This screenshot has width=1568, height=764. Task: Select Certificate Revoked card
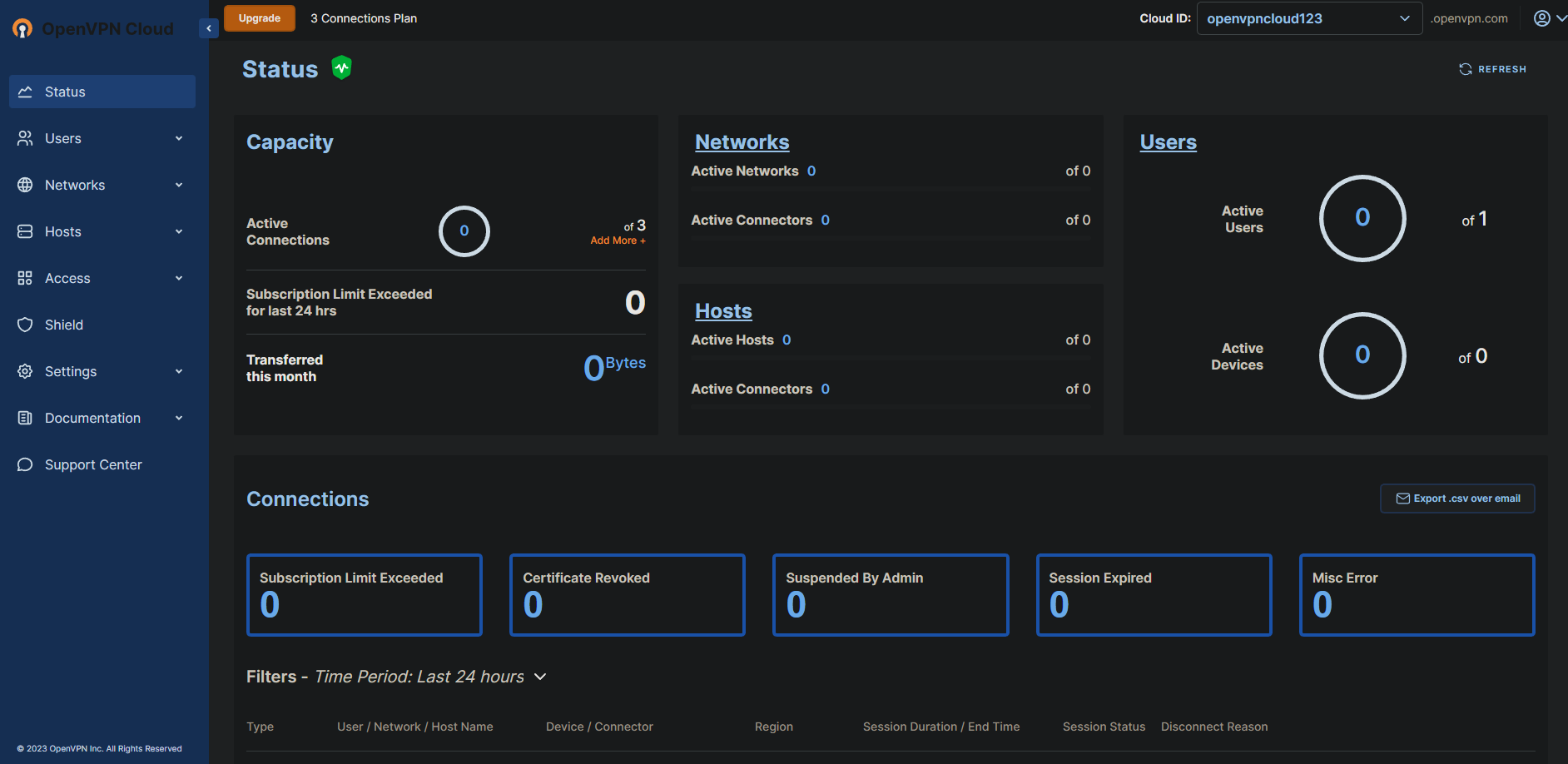pos(628,595)
